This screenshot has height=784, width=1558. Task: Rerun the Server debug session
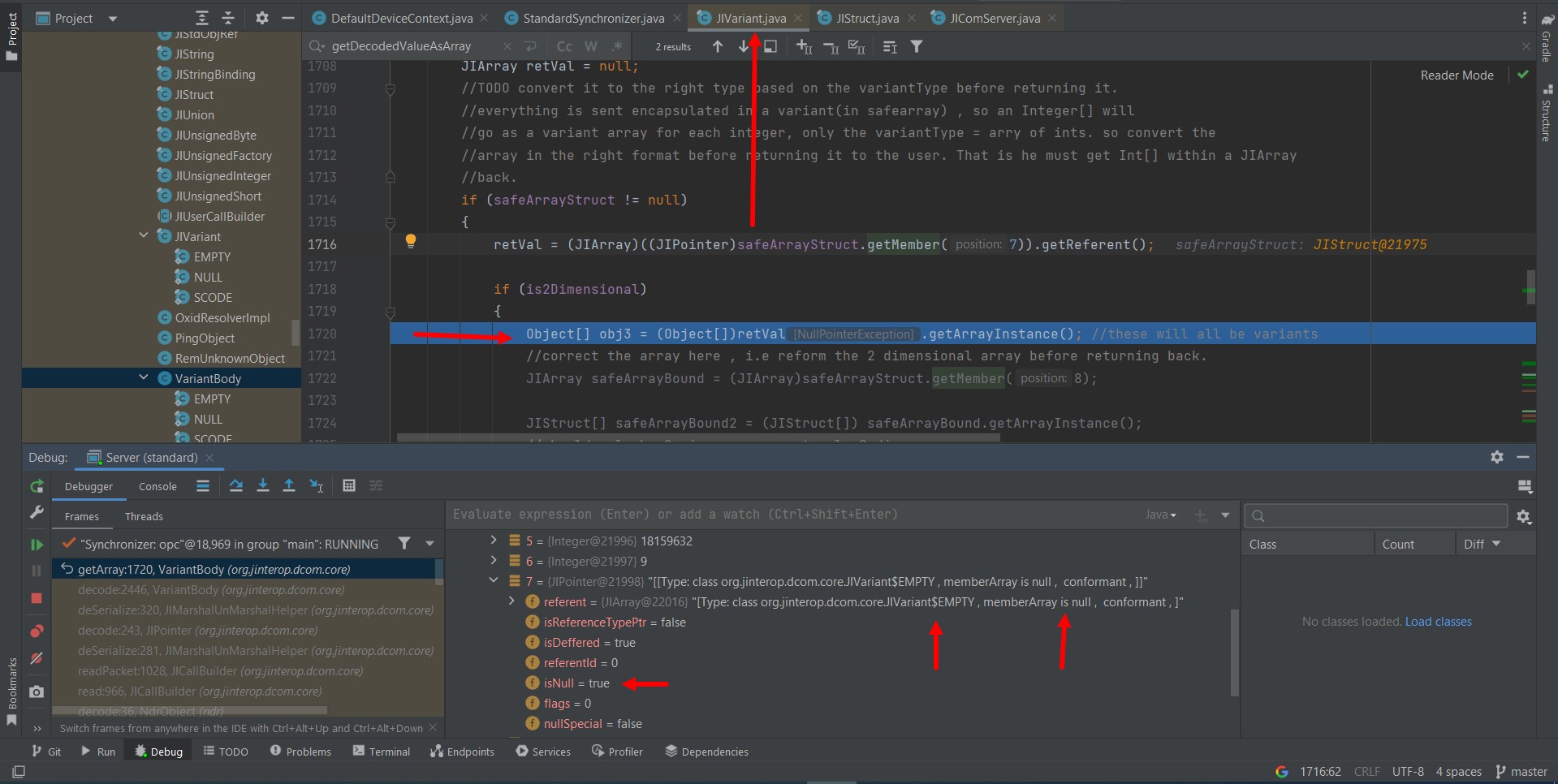(36, 485)
